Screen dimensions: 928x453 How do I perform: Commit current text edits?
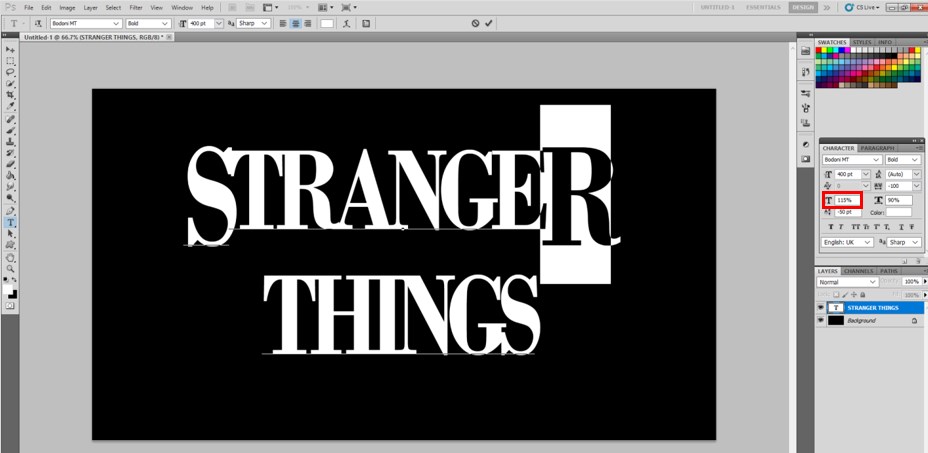tap(488, 23)
